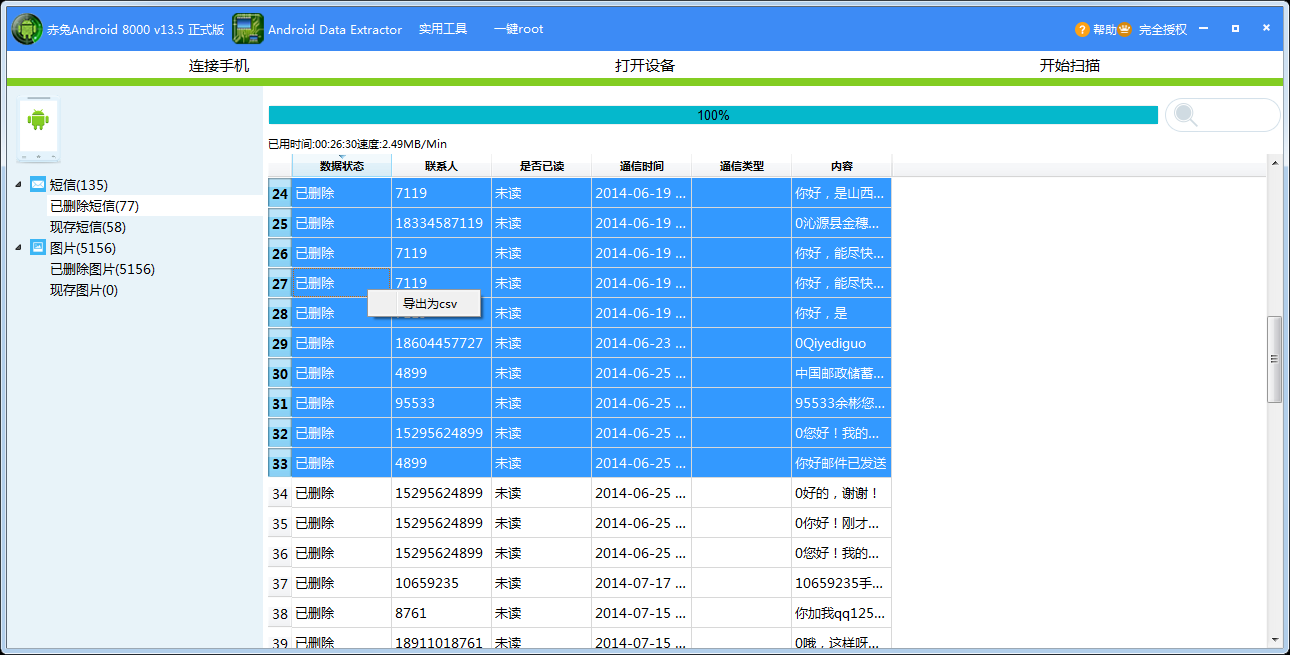The image size is (1290, 655).
Task: Sort by the 联系人 column header
Action: (442, 166)
